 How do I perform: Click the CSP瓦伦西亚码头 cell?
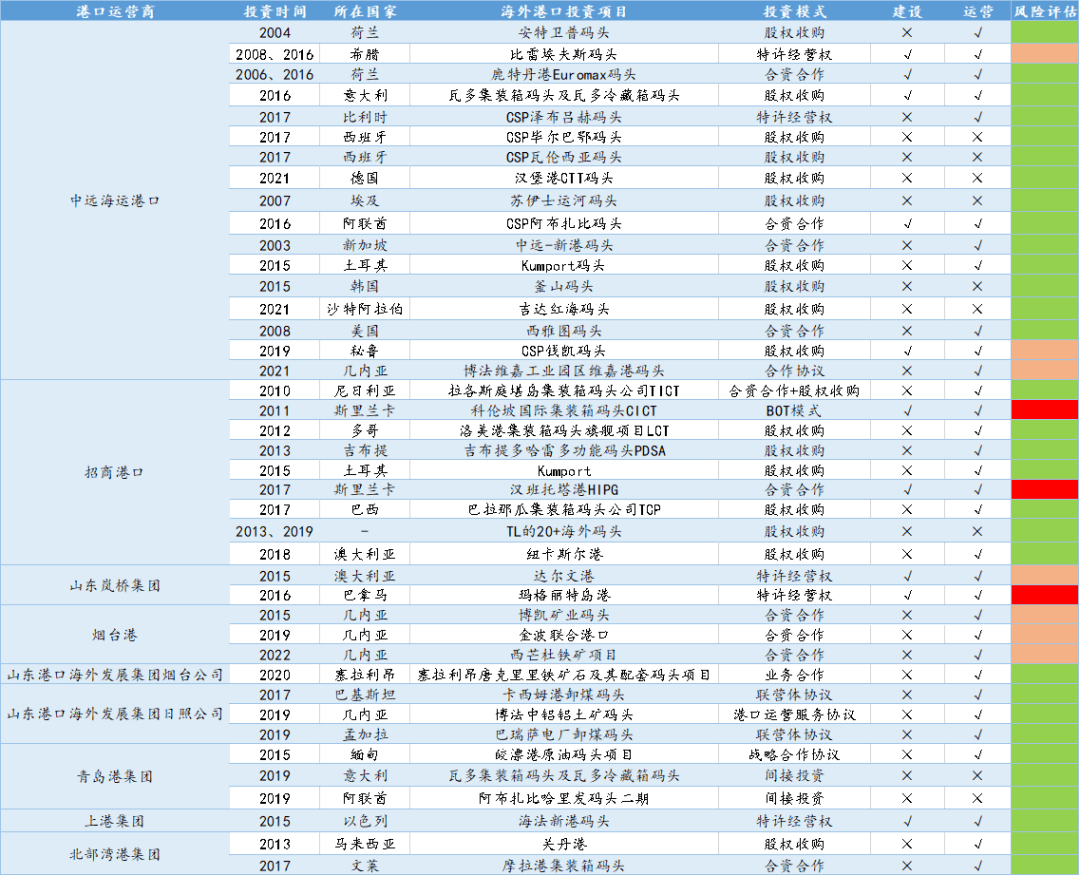564,157
